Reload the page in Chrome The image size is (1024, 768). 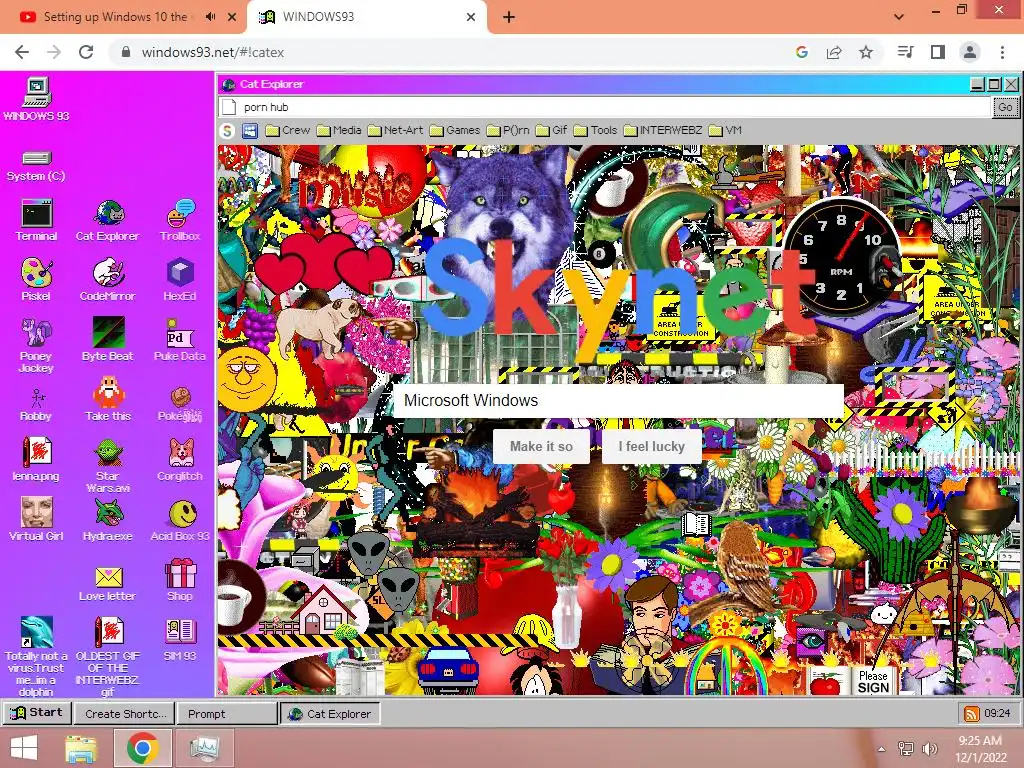pyautogui.click(x=86, y=52)
